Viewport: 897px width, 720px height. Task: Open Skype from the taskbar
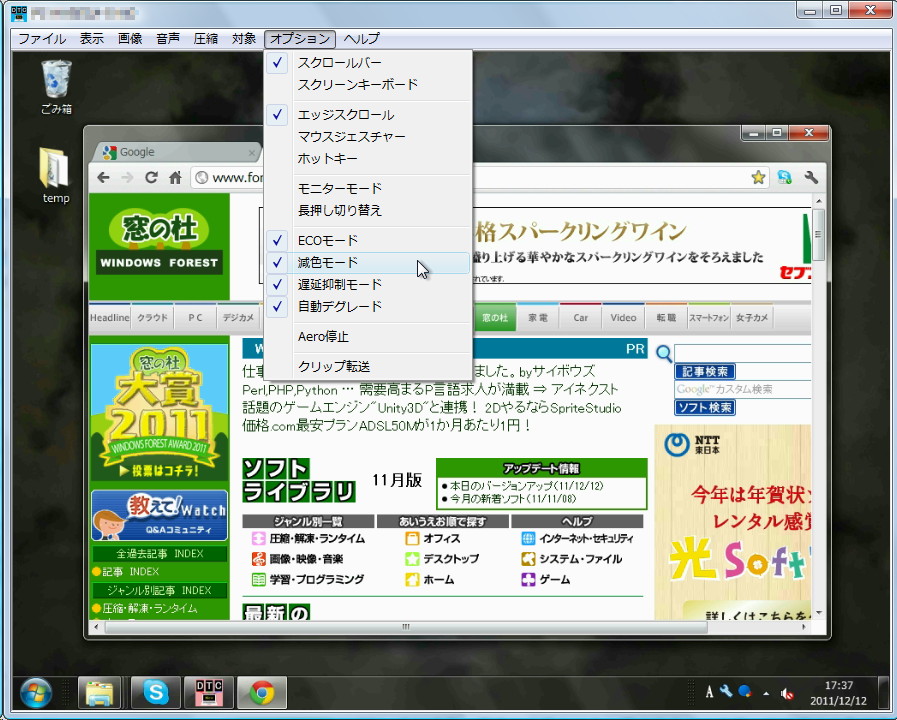(x=155, y=691)
